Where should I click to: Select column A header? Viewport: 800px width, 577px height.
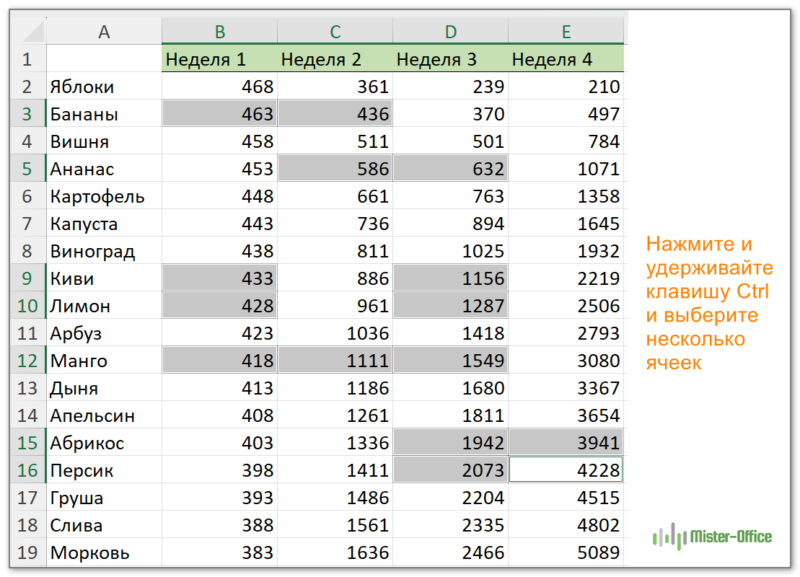coord(103,33)
